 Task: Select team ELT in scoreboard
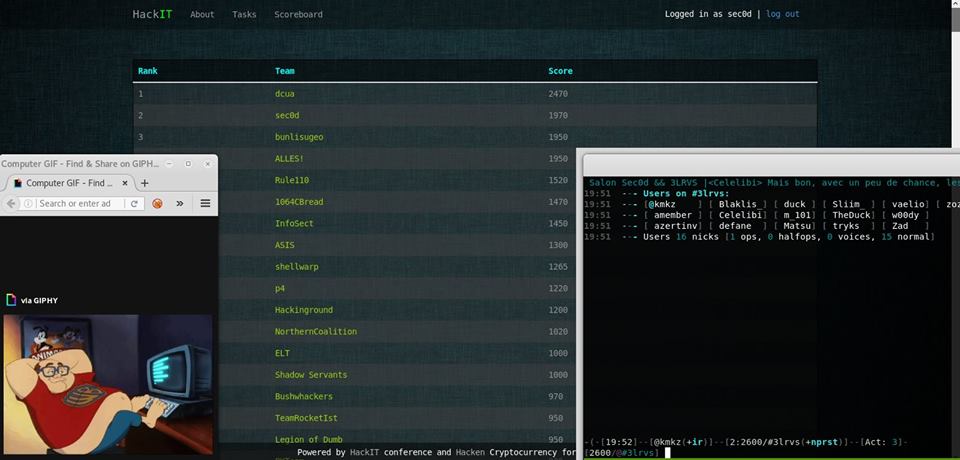click(x=282, y=353)
